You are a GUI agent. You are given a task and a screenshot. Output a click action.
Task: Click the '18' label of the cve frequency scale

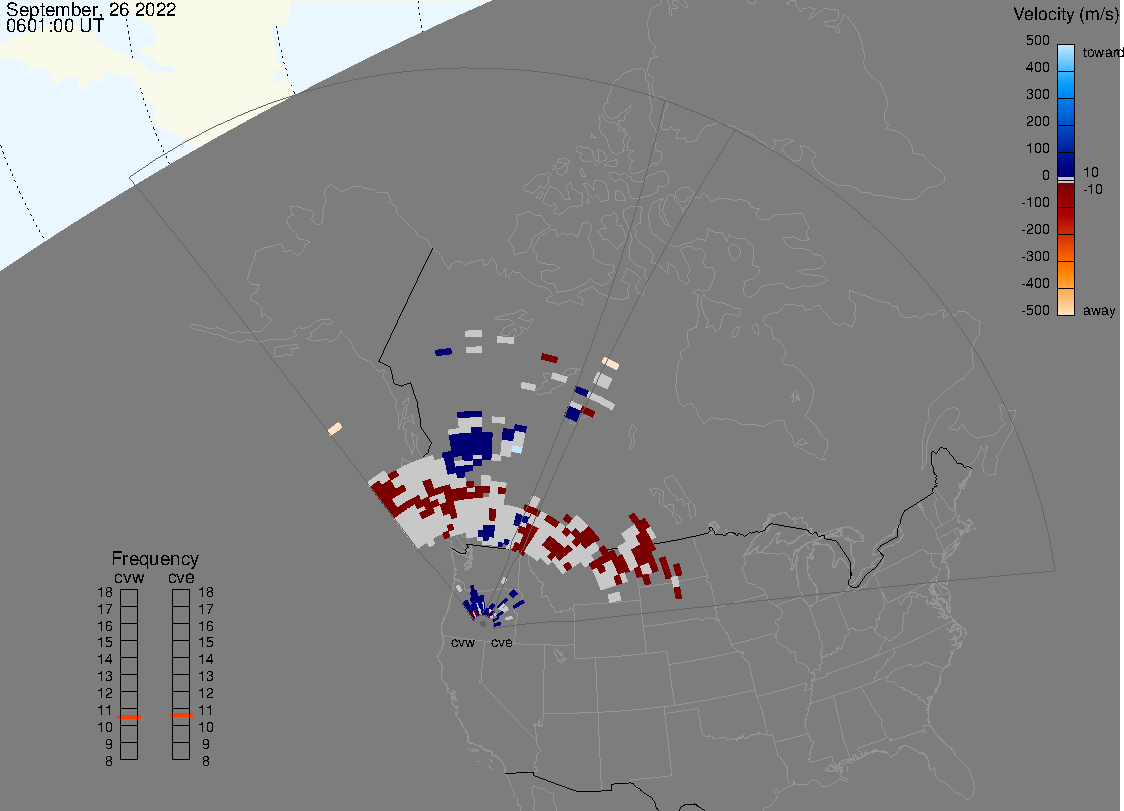pos(206,592)
